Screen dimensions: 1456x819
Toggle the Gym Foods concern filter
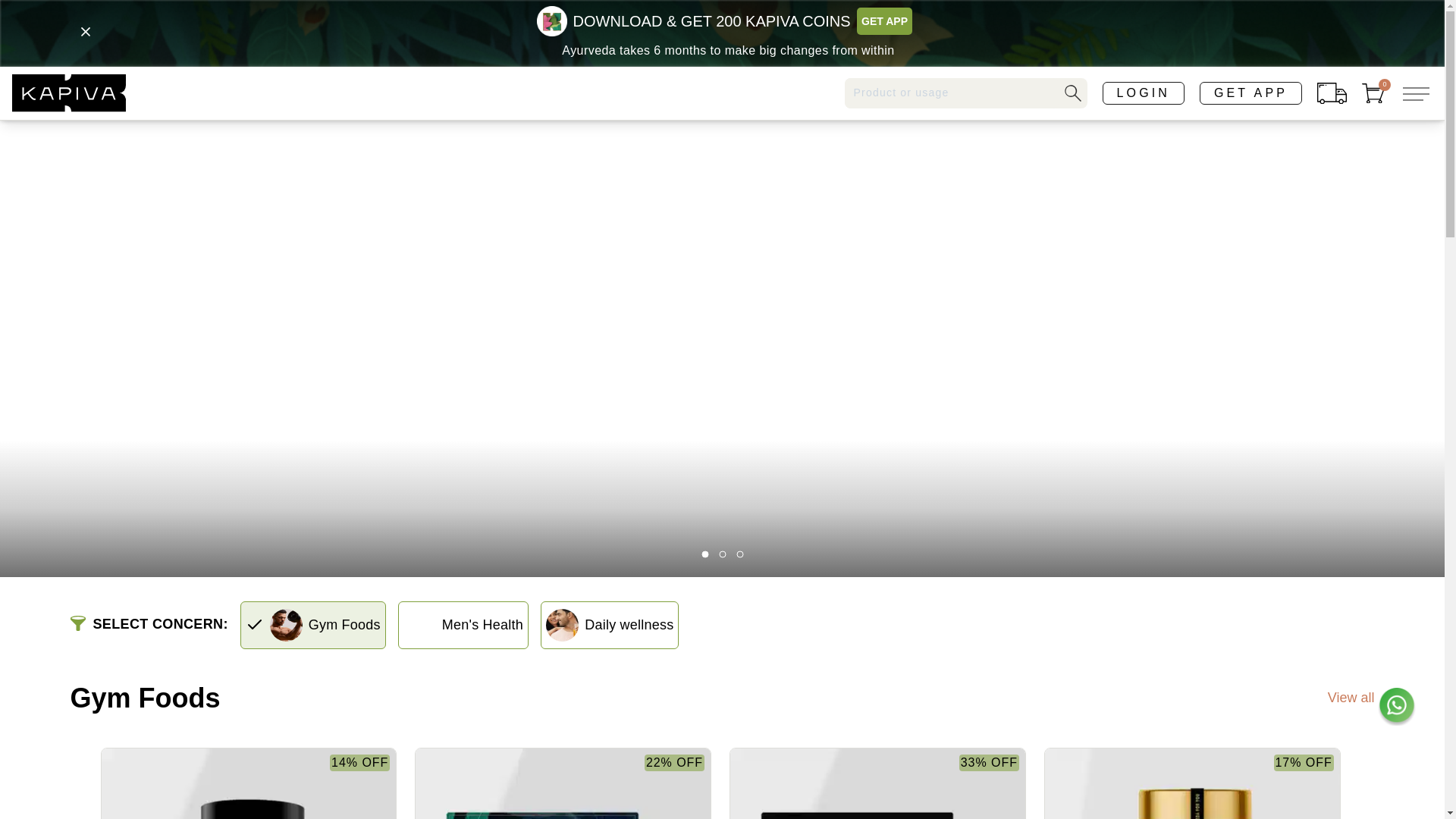313,625
